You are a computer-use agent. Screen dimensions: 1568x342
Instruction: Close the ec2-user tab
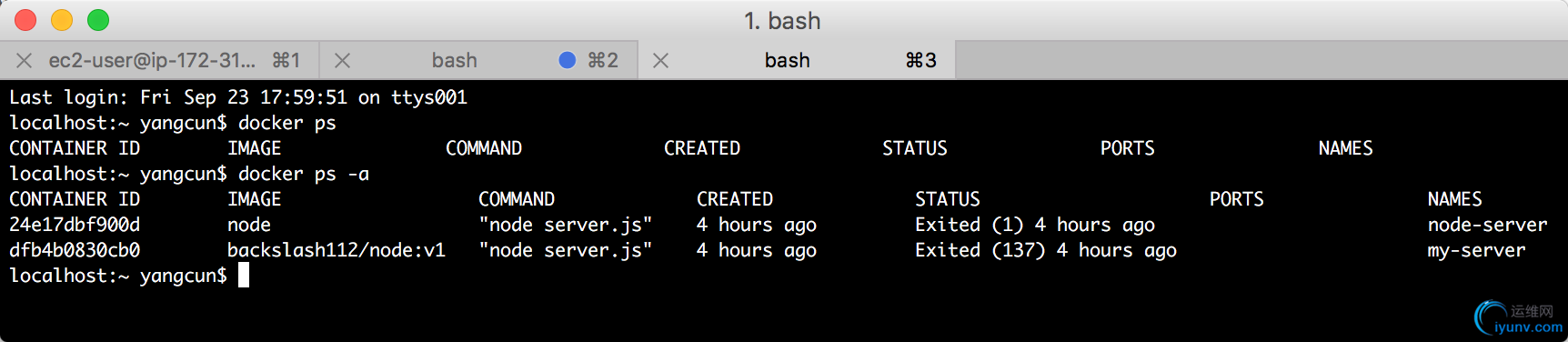pos(25,60)
